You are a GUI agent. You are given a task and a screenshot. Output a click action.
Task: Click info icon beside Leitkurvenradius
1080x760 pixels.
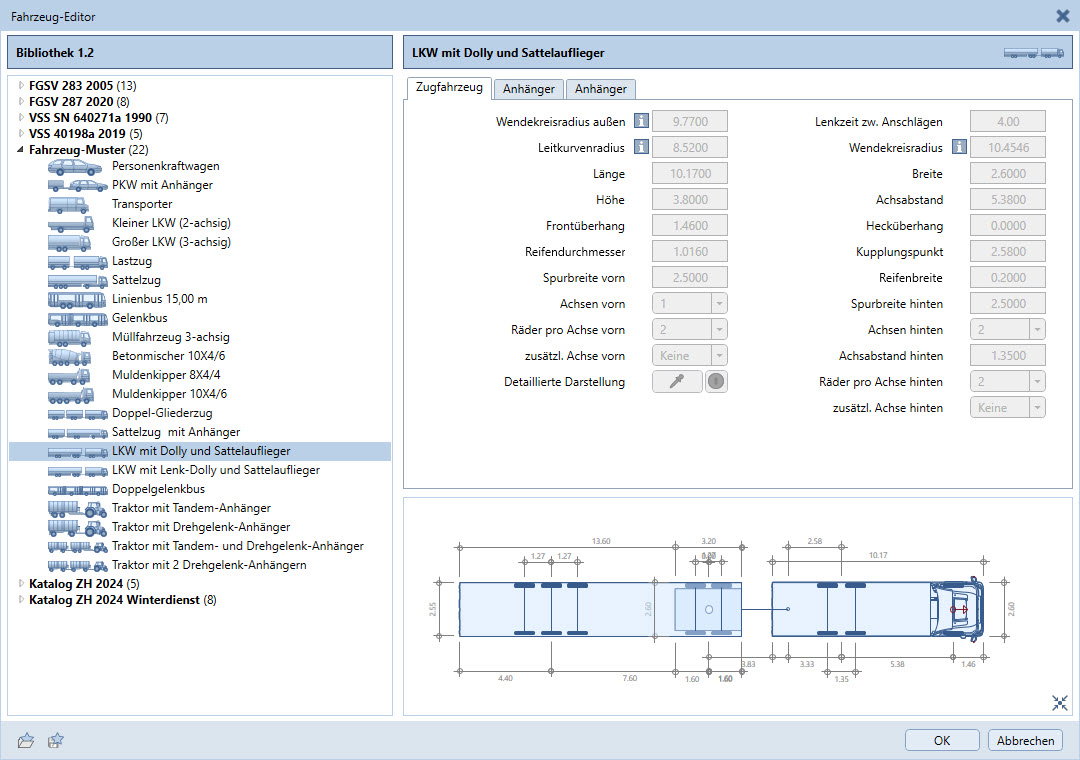pyautogui.click(x=641, y=148)
